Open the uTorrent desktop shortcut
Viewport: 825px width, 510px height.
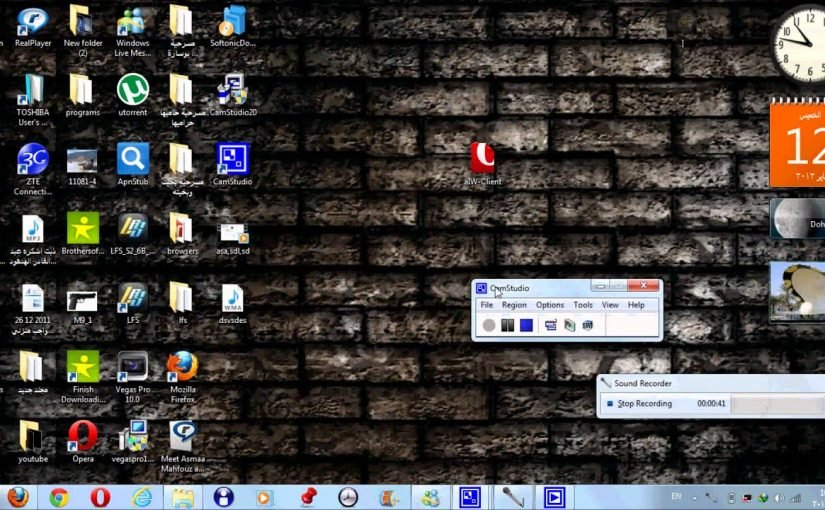click(x=132, y=91)
